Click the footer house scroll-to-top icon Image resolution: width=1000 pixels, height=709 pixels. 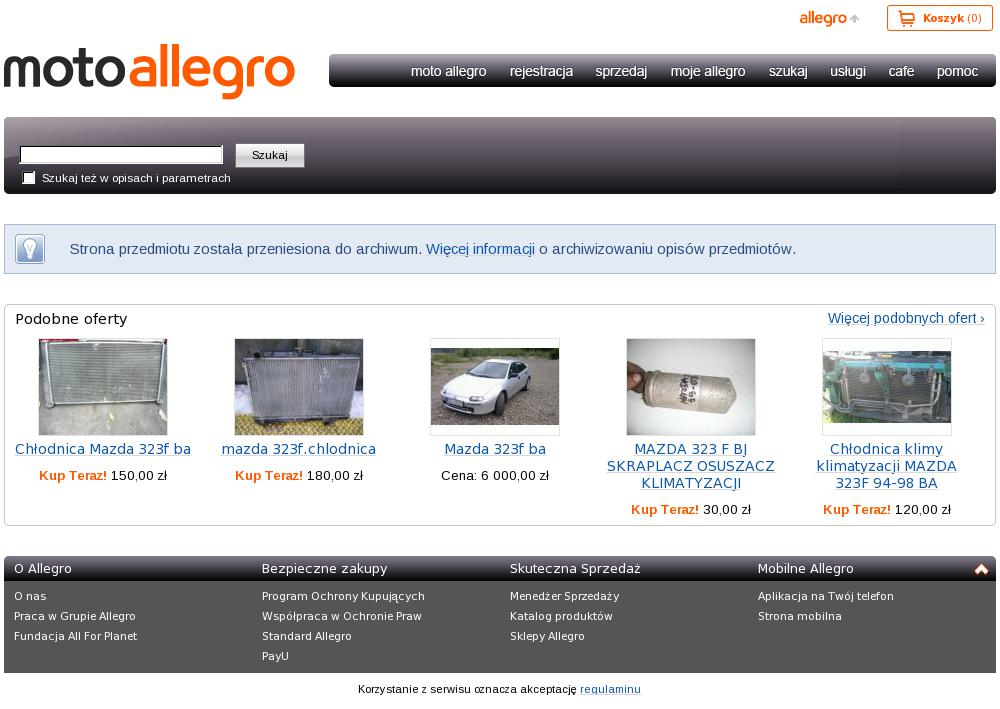(981, 569)
